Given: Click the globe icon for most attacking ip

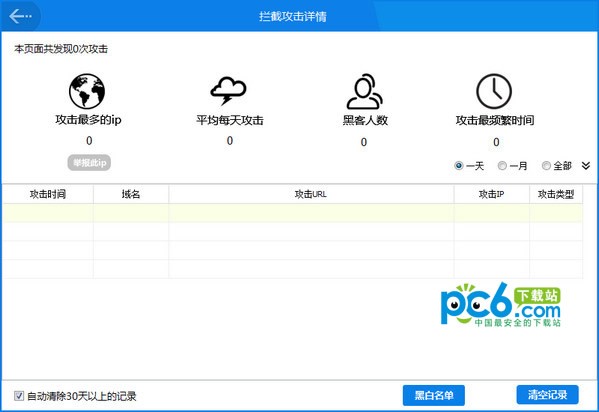Looking at the screenshot, I should click(87, 91).
